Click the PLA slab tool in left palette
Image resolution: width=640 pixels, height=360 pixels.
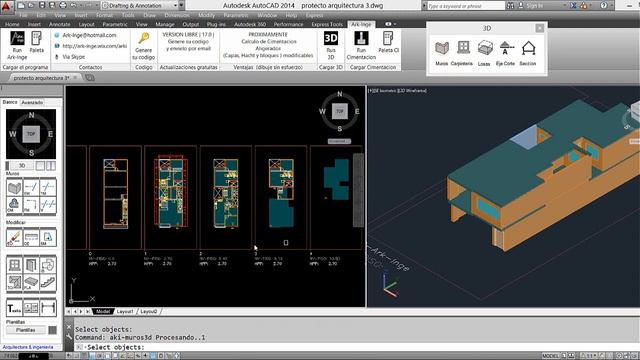(31, 282)
